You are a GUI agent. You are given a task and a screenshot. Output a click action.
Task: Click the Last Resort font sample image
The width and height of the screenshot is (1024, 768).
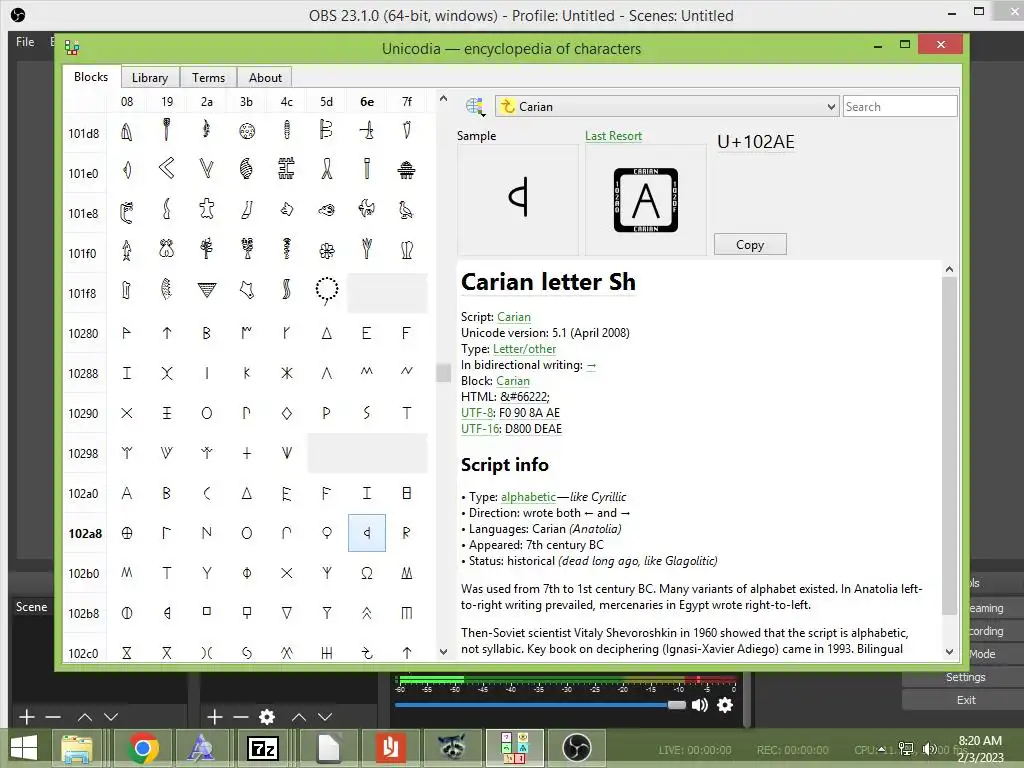645,200
